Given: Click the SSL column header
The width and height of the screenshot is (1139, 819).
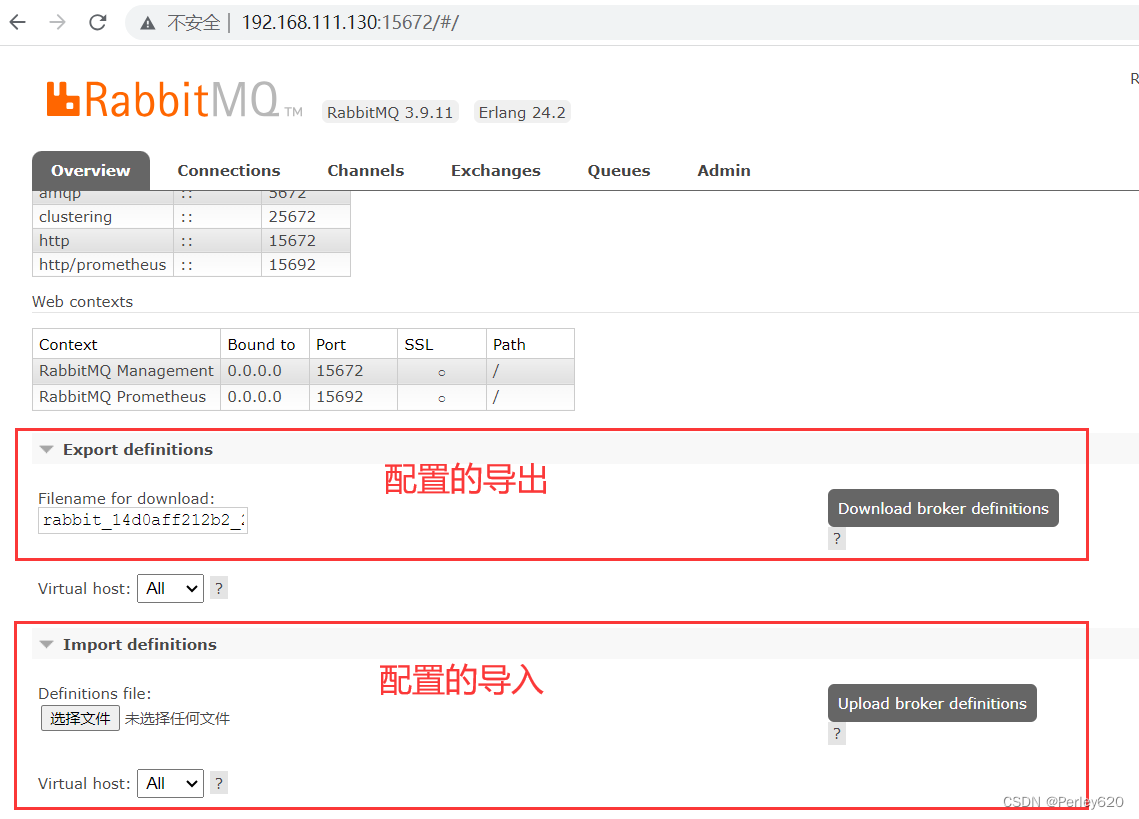Looking at the screenshot, I should [442, 344].
